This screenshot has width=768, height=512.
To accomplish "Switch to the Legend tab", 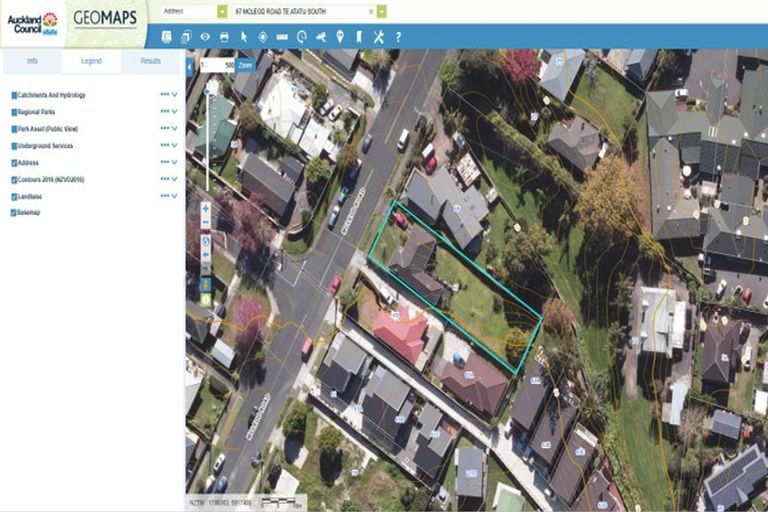I will coord(91,61).
